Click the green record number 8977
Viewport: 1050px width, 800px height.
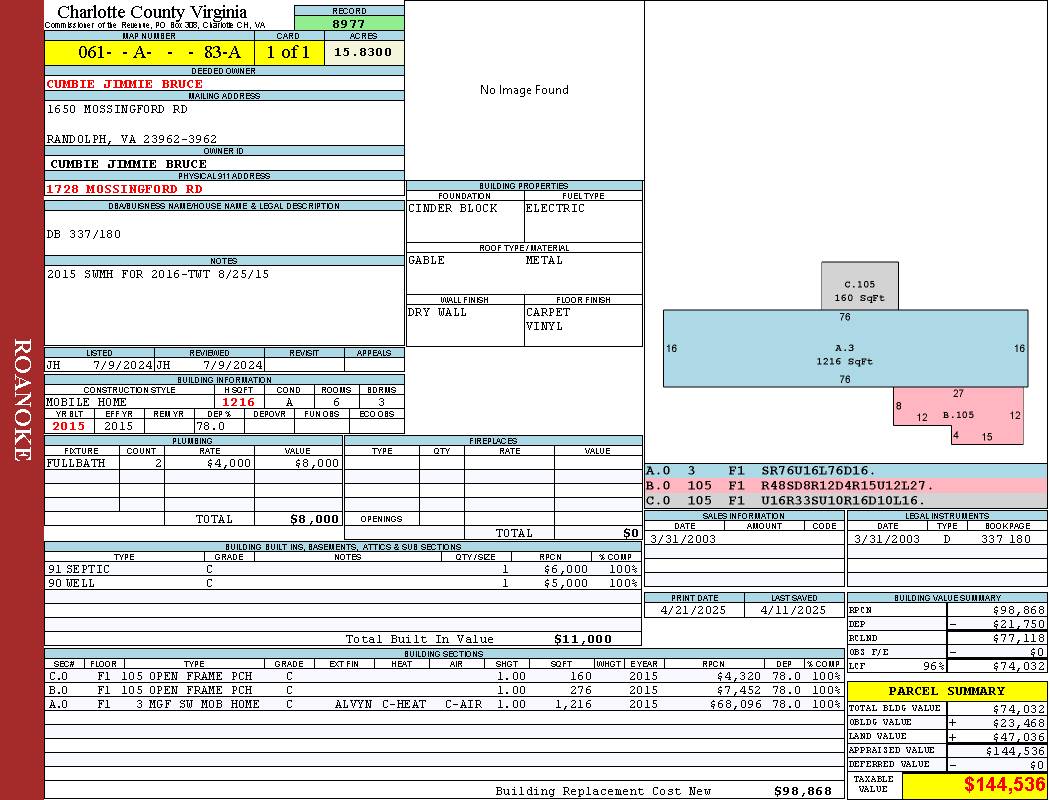click(349, 24)
